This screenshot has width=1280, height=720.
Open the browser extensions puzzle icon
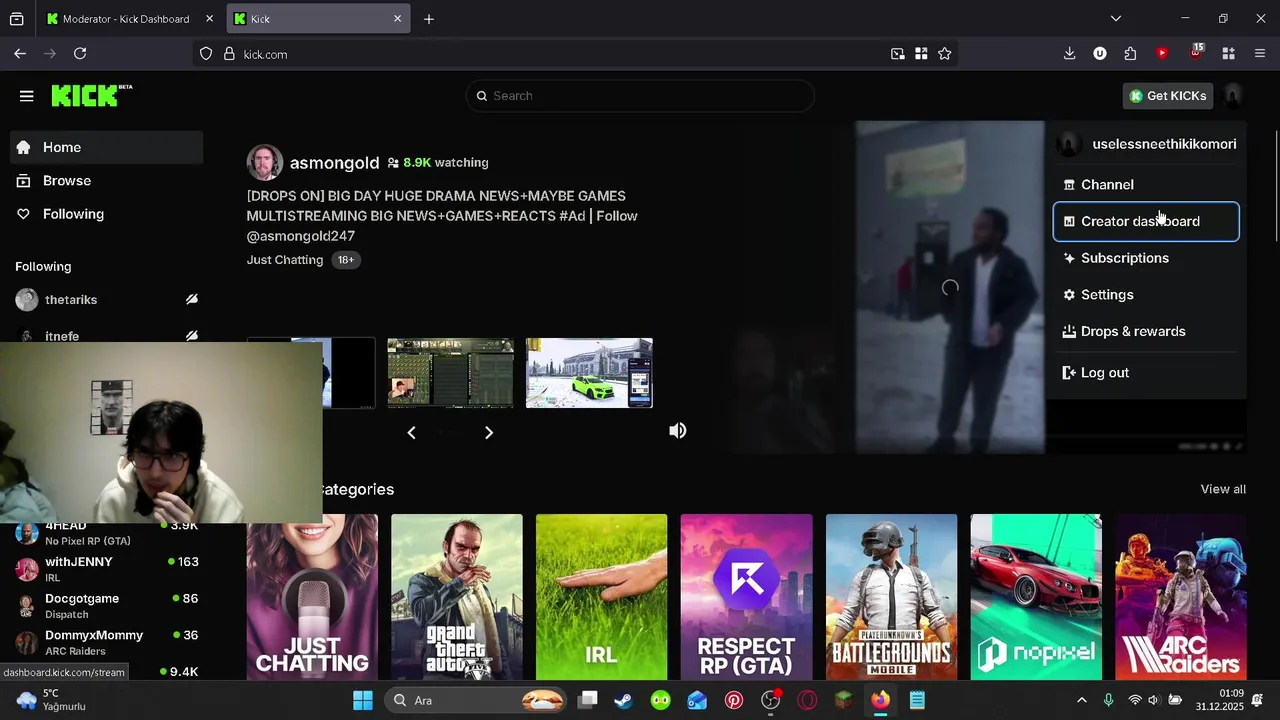coord(1130,54)
